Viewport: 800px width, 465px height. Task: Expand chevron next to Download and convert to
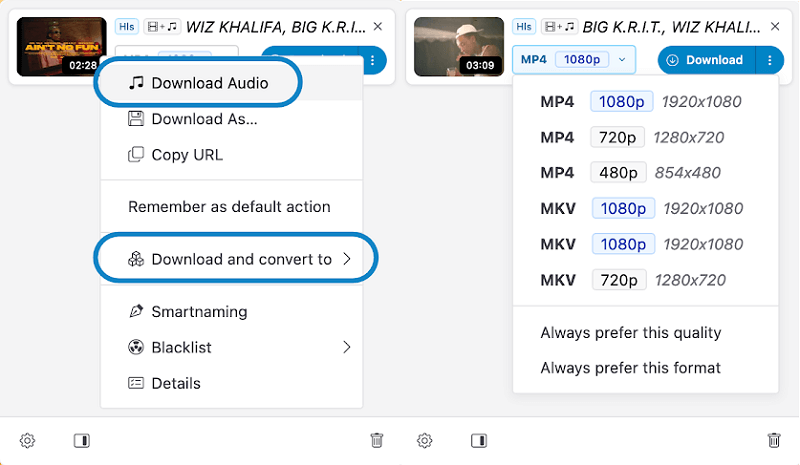(347, 259)
